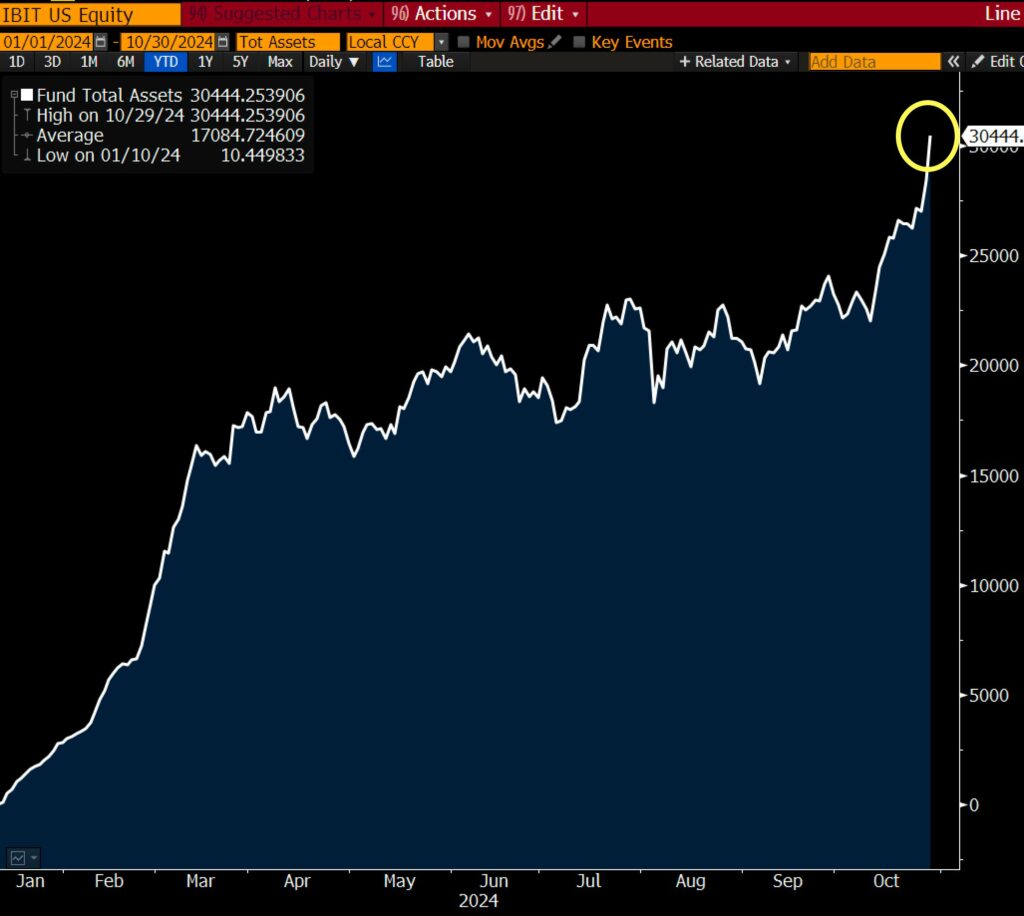
Task: Enable the Key Events checkbox
Action: tap(579, 42)
